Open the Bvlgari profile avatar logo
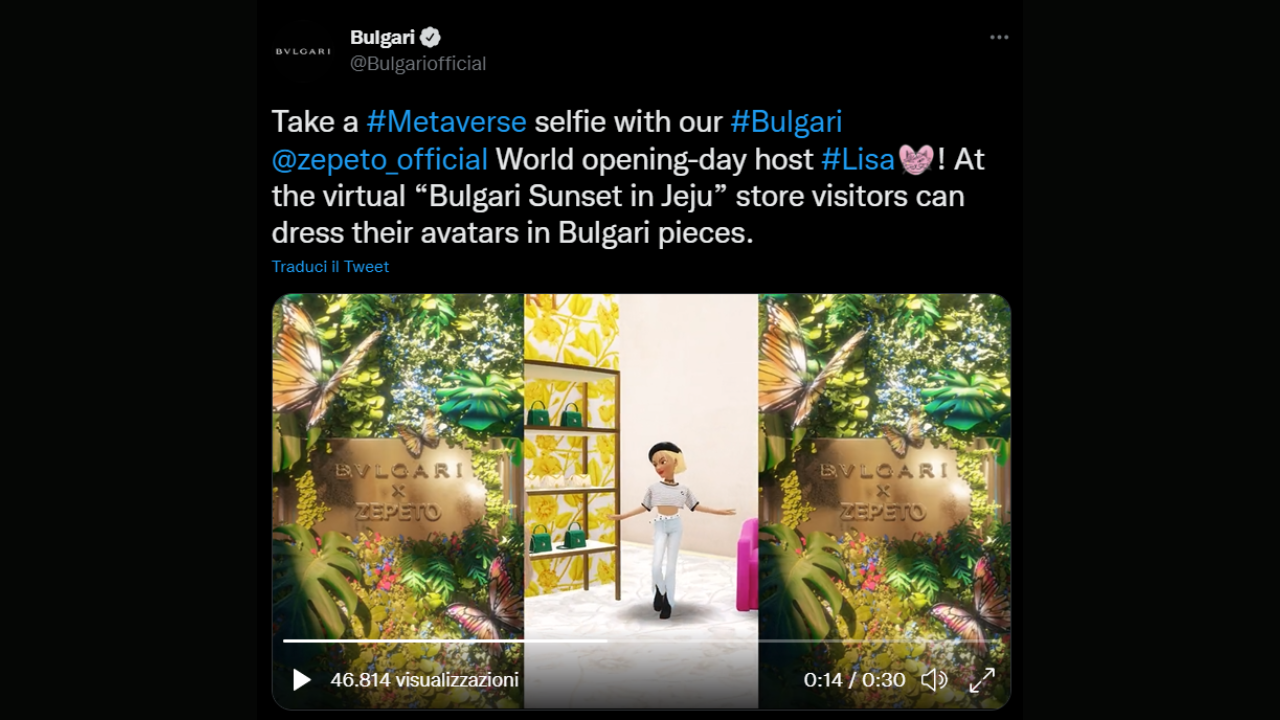1280x720 pixels. click(303, 51)
